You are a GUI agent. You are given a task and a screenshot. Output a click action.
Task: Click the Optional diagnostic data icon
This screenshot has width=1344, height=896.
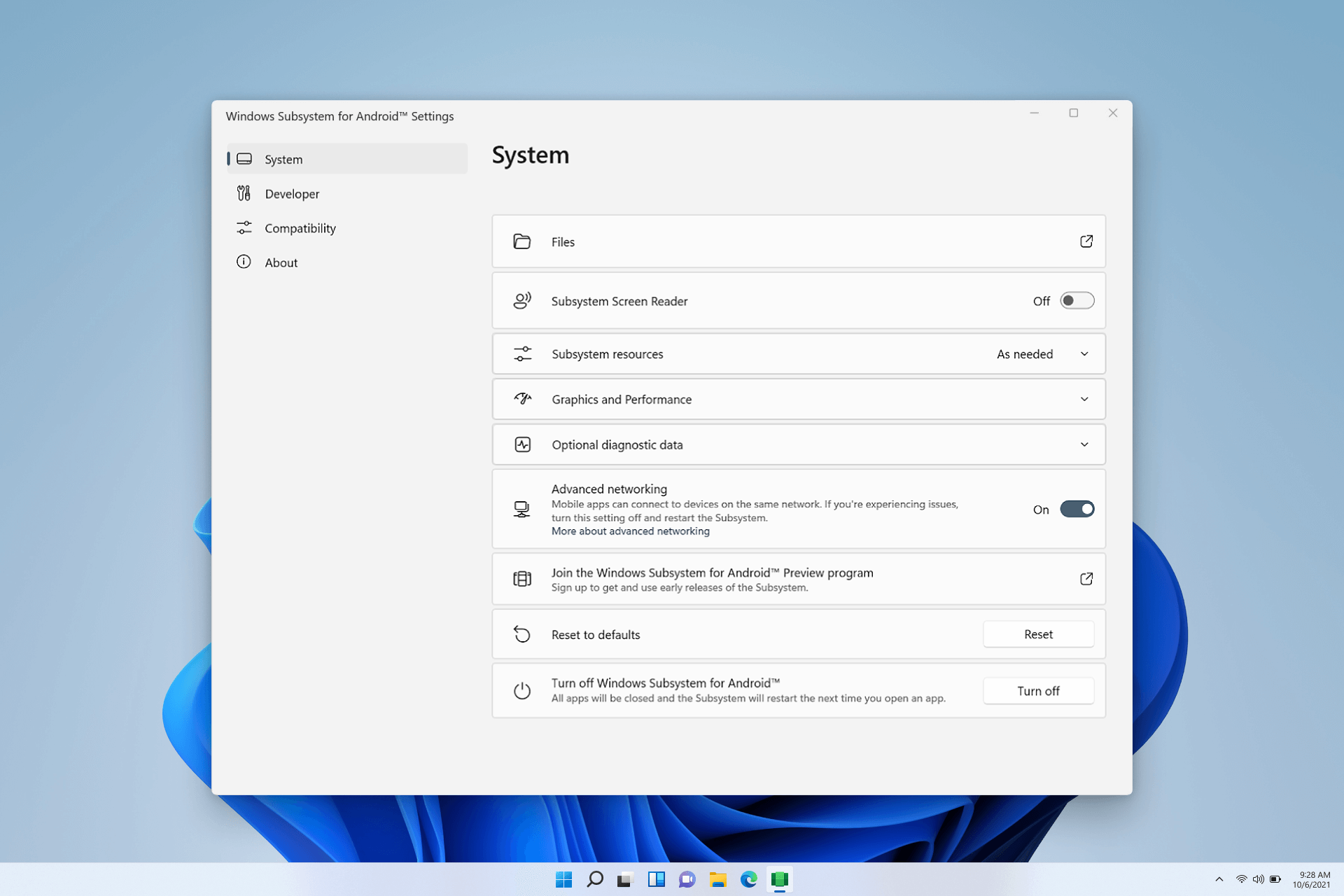(522, 444)
